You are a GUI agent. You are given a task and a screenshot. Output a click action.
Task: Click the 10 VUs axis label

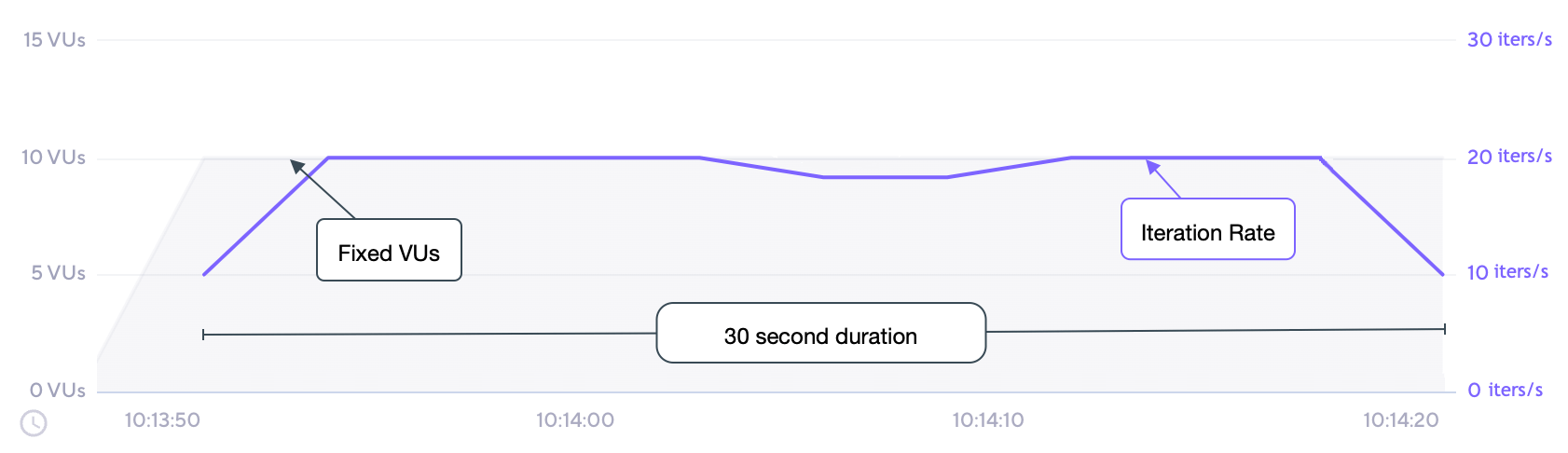click(53, 158)
